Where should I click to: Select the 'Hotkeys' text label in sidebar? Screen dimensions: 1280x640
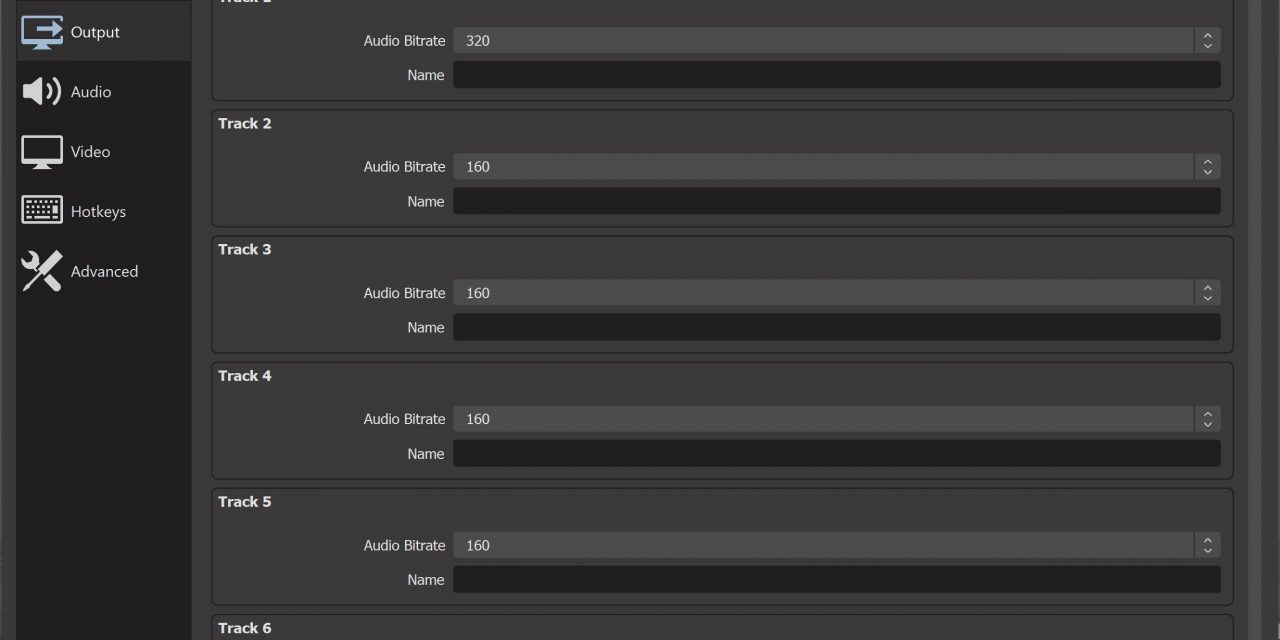[98, 212]
